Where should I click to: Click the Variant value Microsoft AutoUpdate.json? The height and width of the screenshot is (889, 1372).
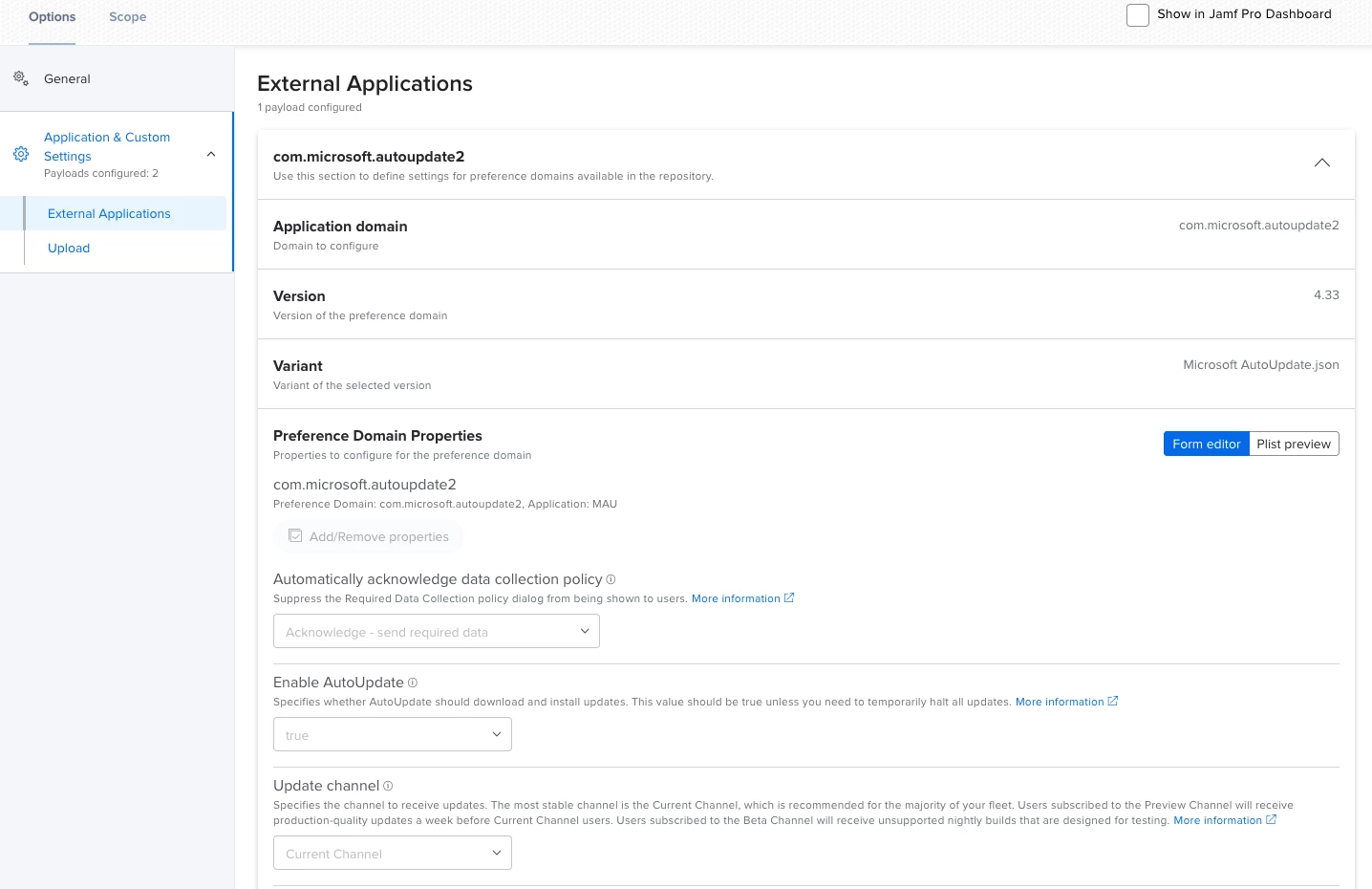pos(1261,365)
